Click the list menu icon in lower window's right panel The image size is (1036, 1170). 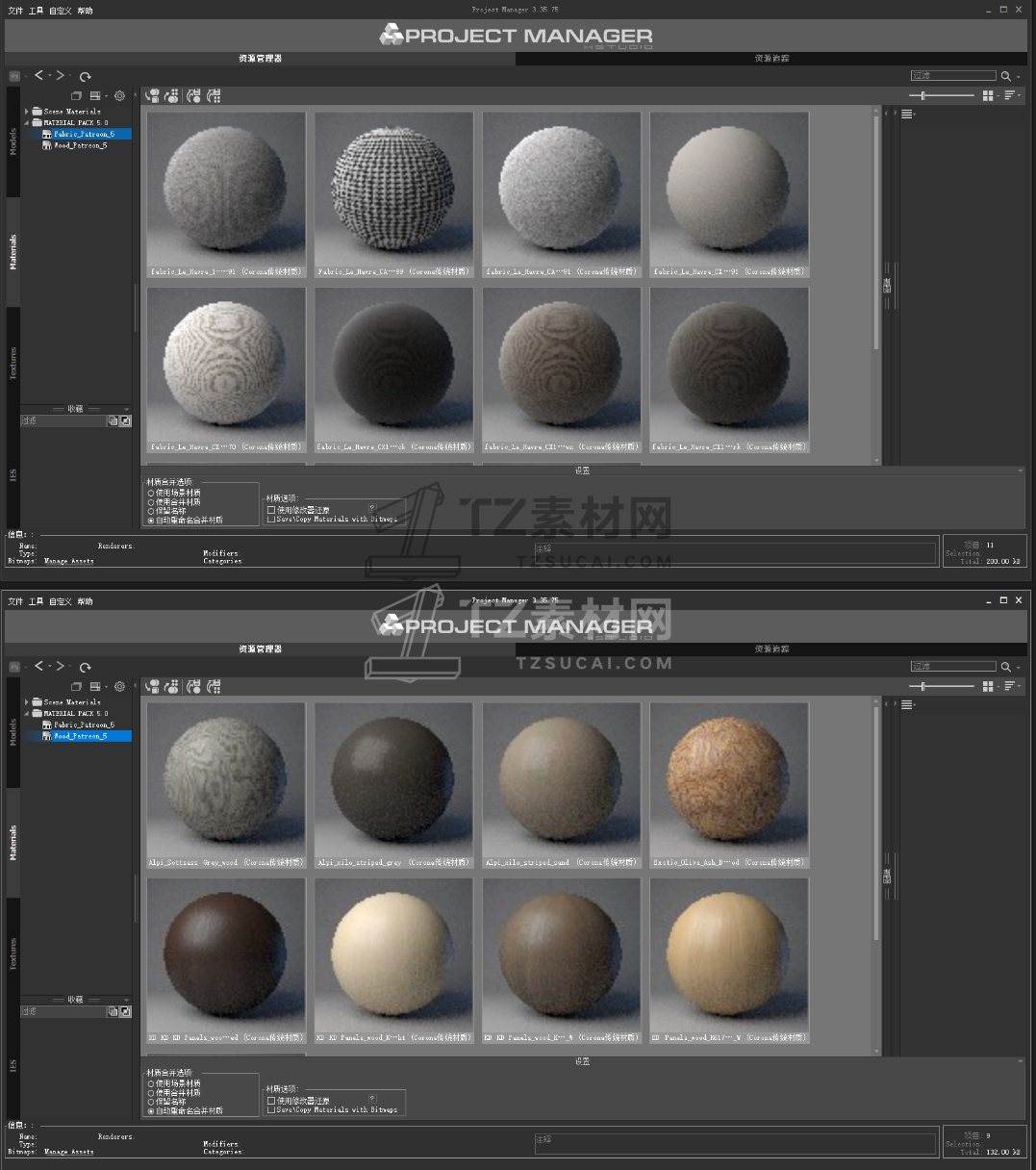[906, 705]
